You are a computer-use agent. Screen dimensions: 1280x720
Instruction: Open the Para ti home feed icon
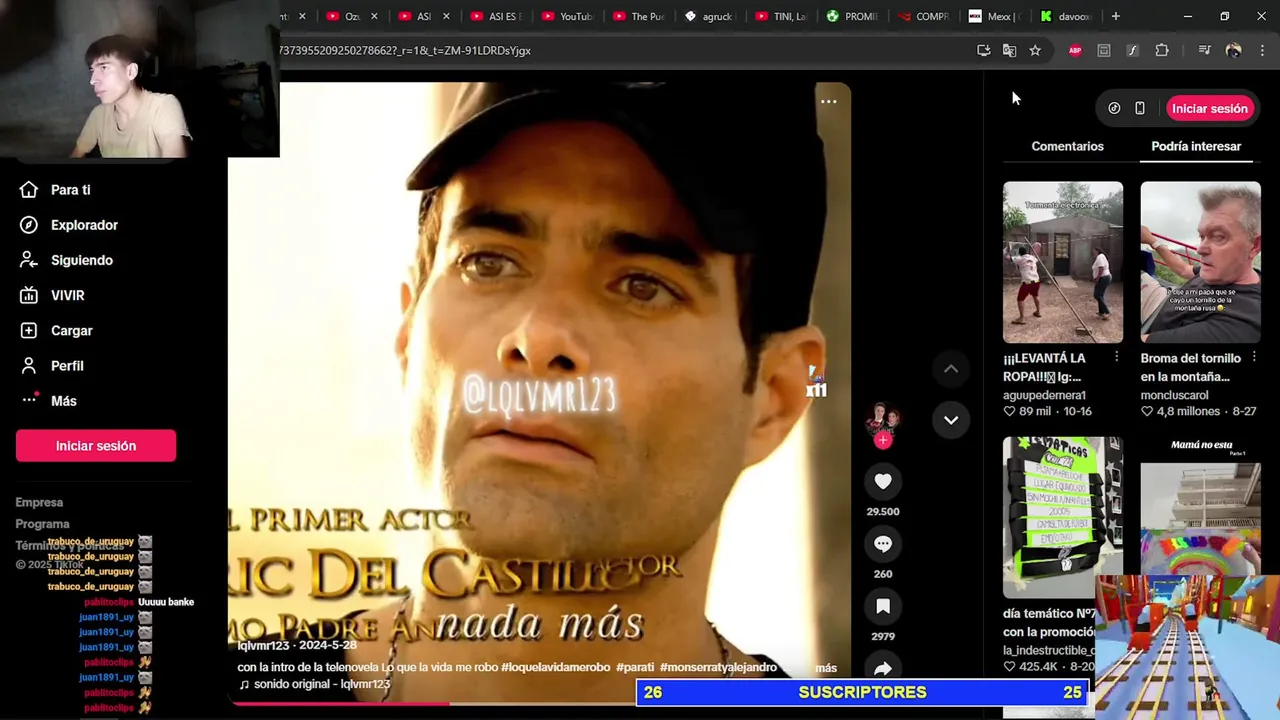(x=29, y=190)
